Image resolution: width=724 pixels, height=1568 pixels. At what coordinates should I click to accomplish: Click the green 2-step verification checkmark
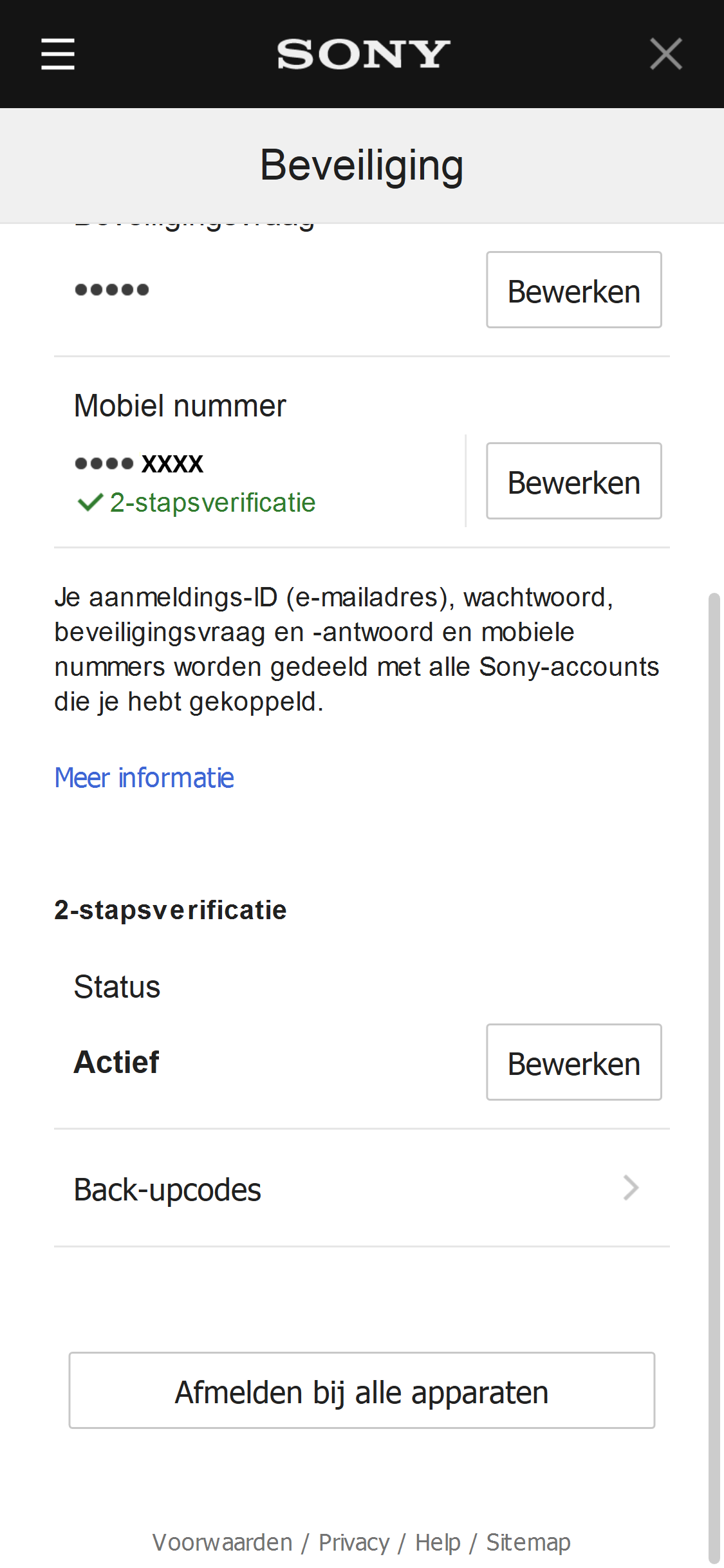click(90, 502)
